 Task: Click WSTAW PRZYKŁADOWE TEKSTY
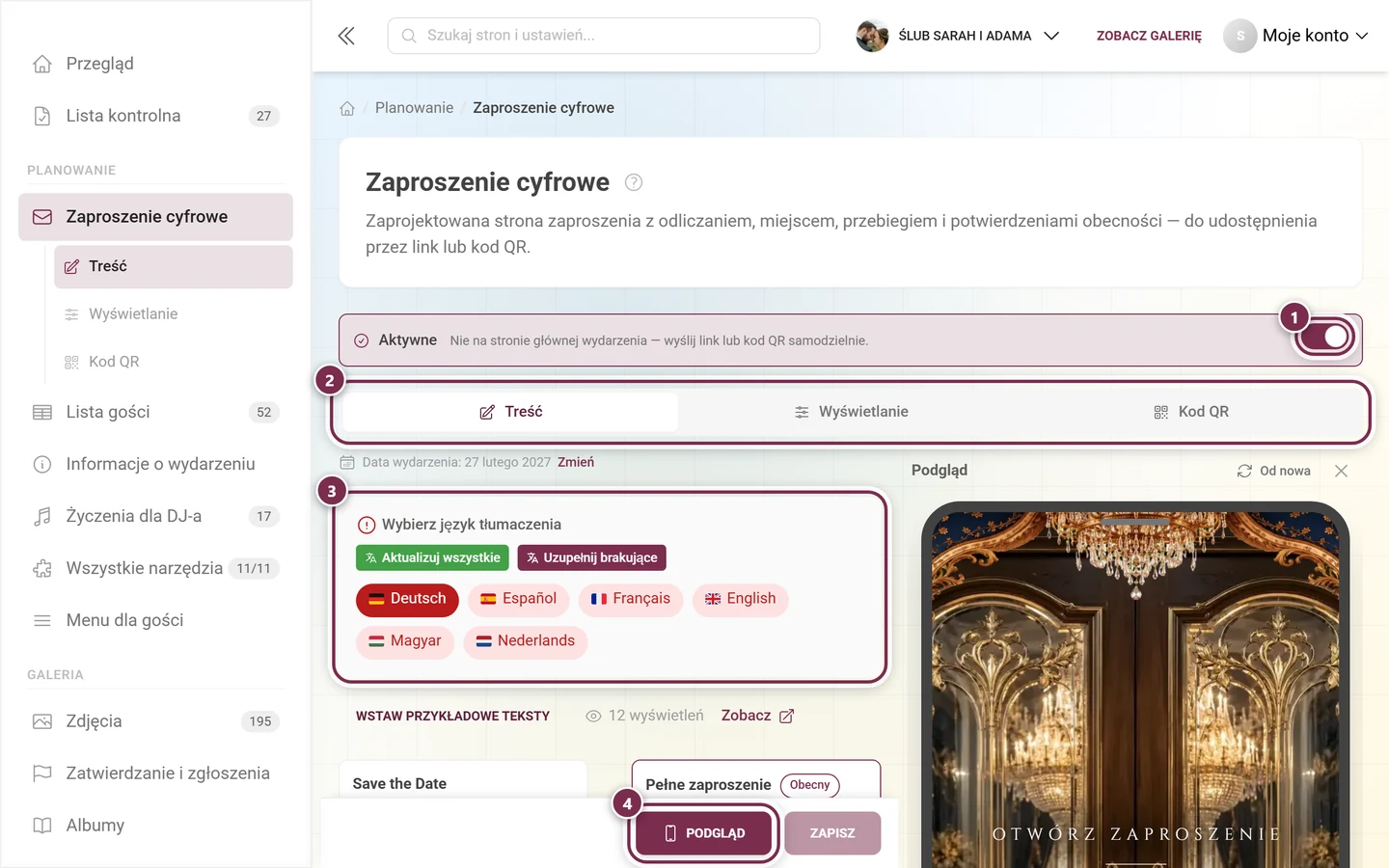(452, 716)
